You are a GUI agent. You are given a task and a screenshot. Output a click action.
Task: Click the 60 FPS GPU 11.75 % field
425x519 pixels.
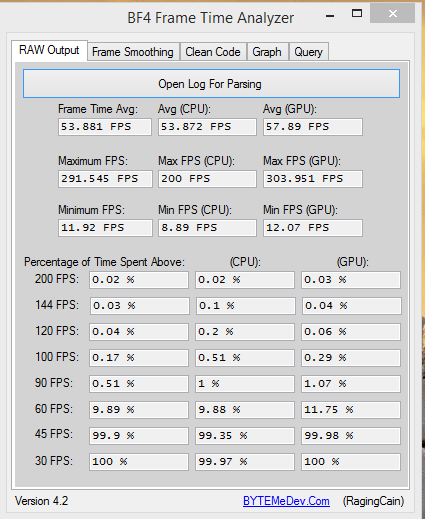pyautogui.click(x=351, y=410)
